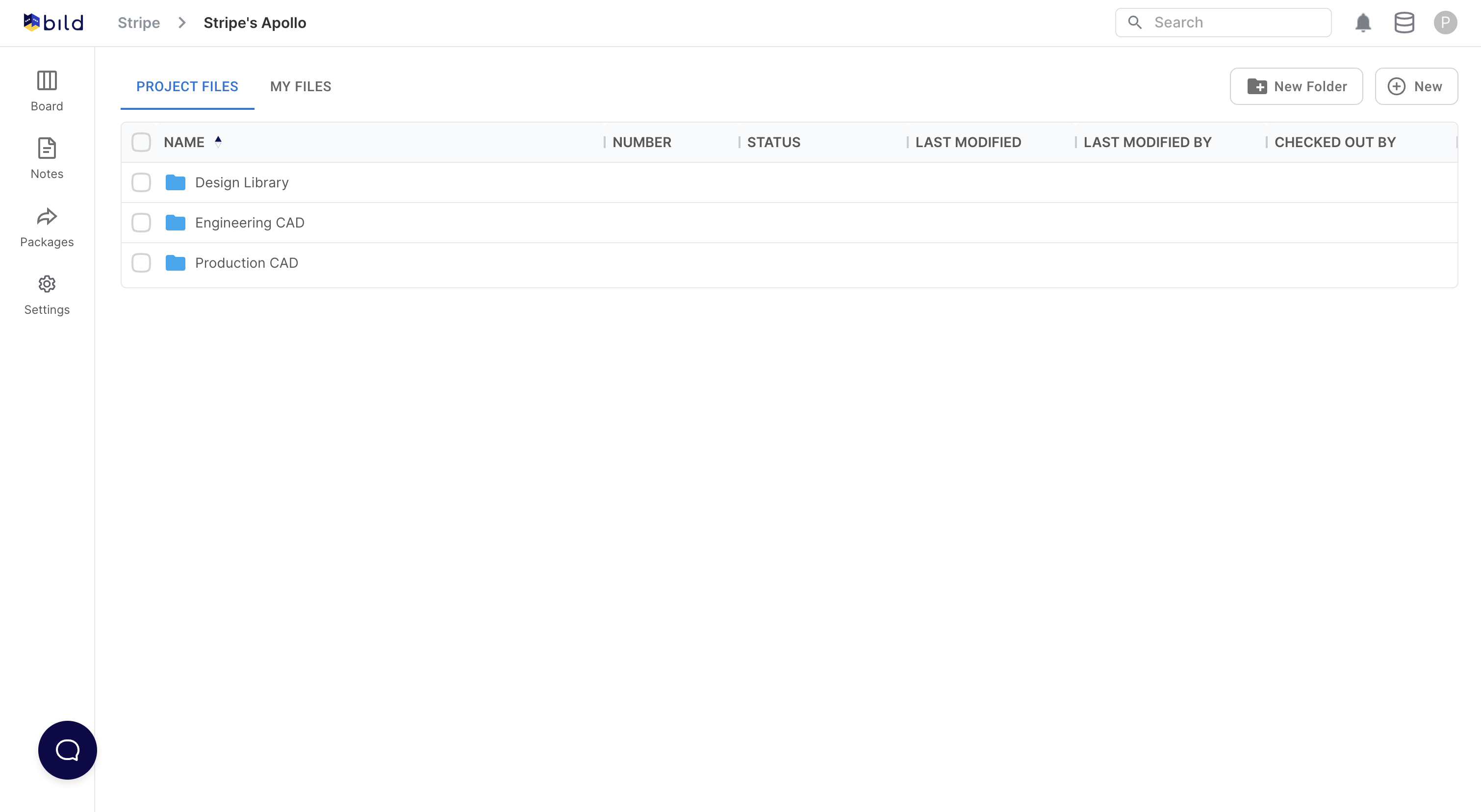Go to Packages in sidebar
Screen dimensions: 1481x812
click(x=47, y=227)
